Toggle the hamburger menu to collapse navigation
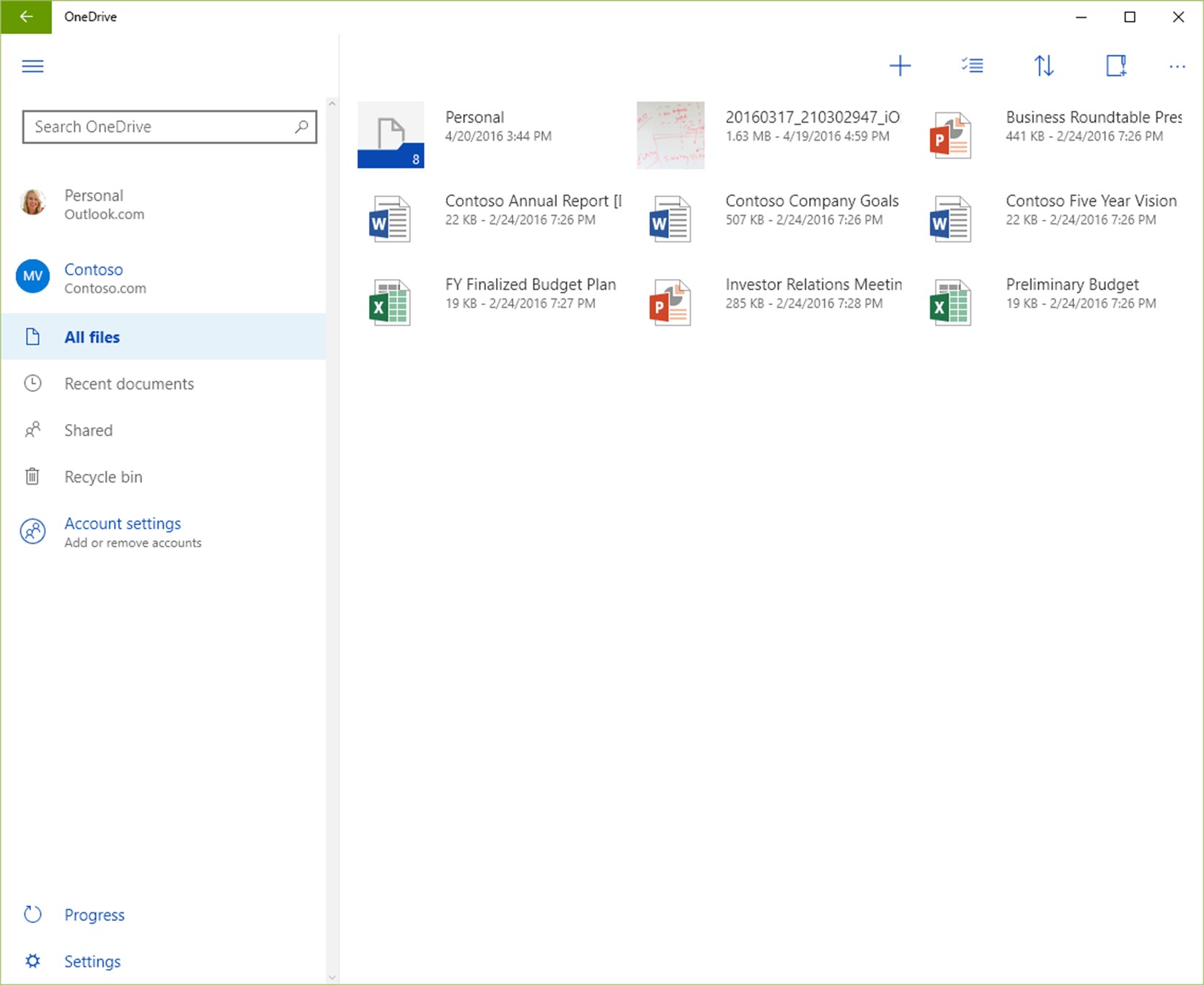This screenshot has width=1204, height=985. (x=32, y=66)
